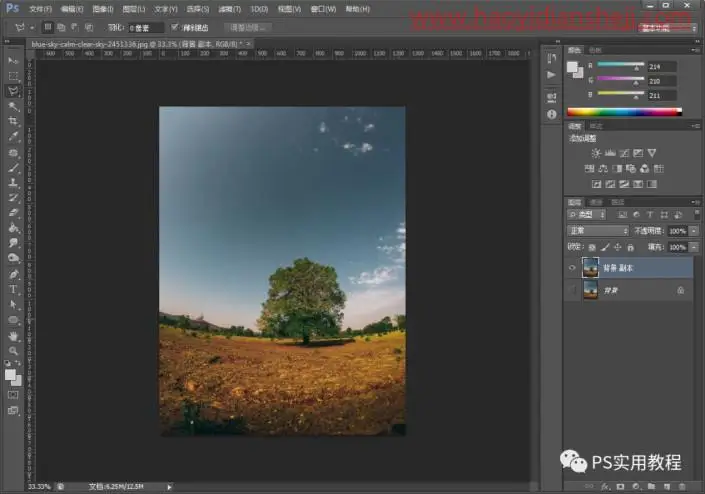
Task: Toggle lock all
Action: pos(630,247)
